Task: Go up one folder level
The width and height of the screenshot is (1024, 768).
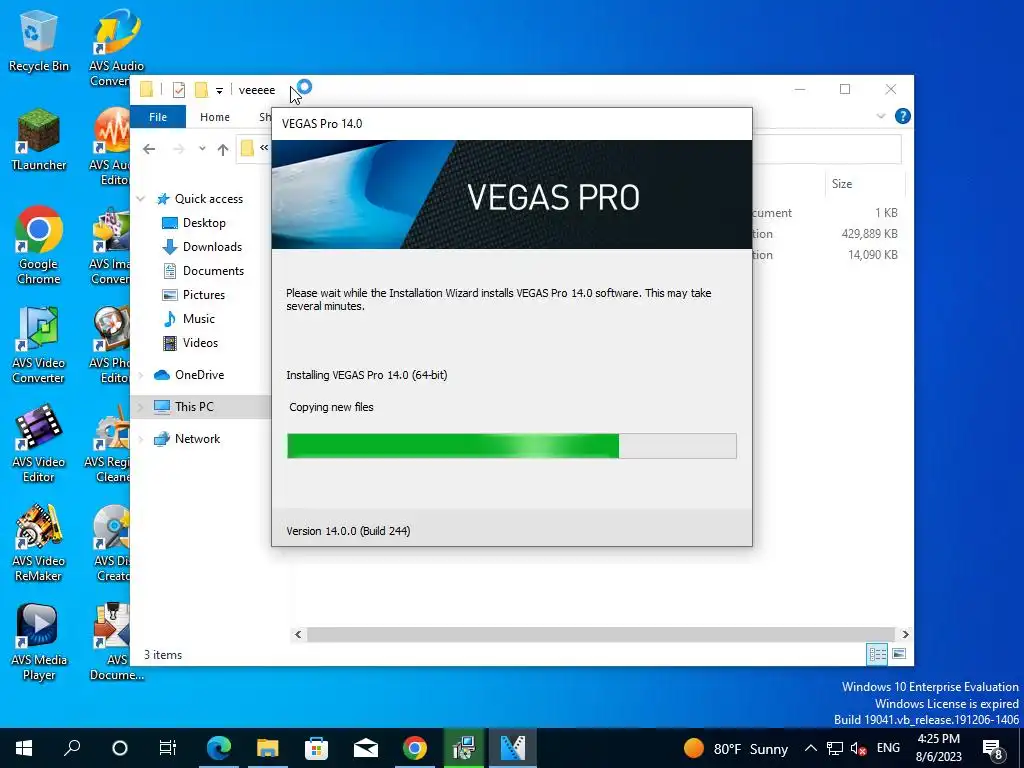Action: (x=223, y=150)
